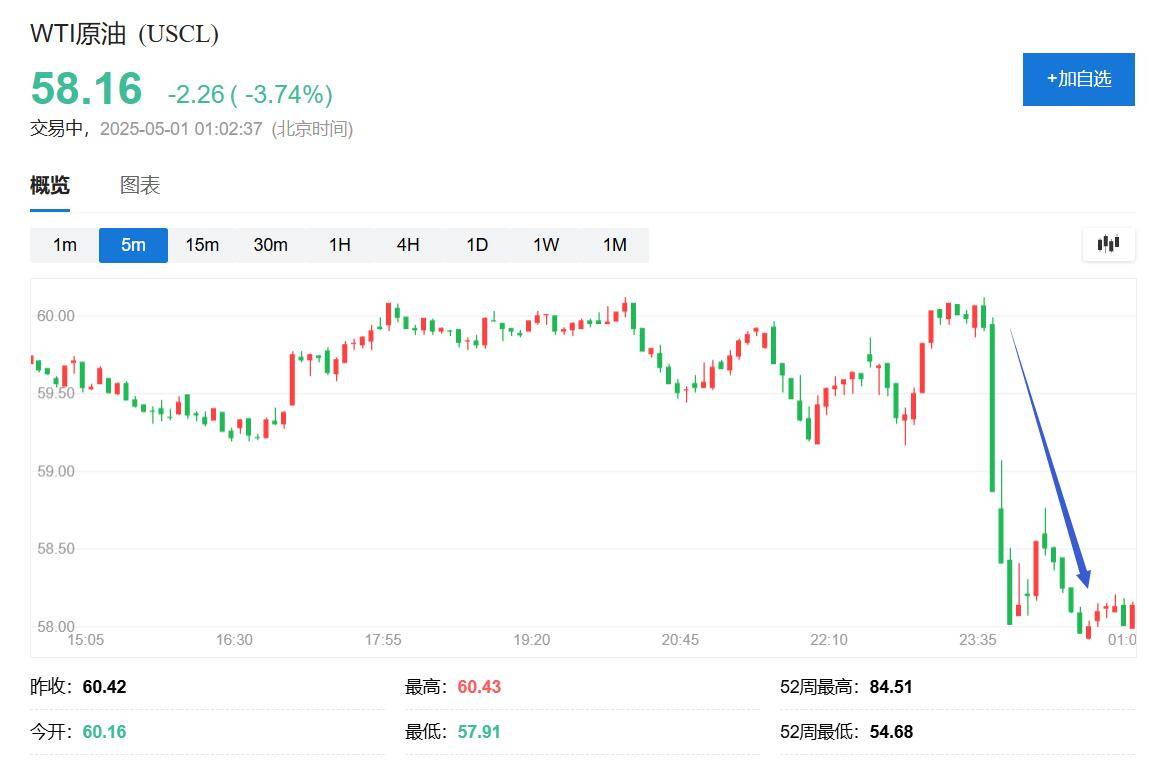Select the 1W weekly interval

(x=545, y=245)
